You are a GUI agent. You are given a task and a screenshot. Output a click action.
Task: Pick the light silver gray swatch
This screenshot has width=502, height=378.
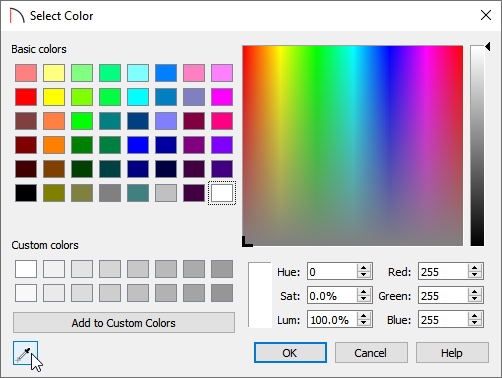coord(166,193)
